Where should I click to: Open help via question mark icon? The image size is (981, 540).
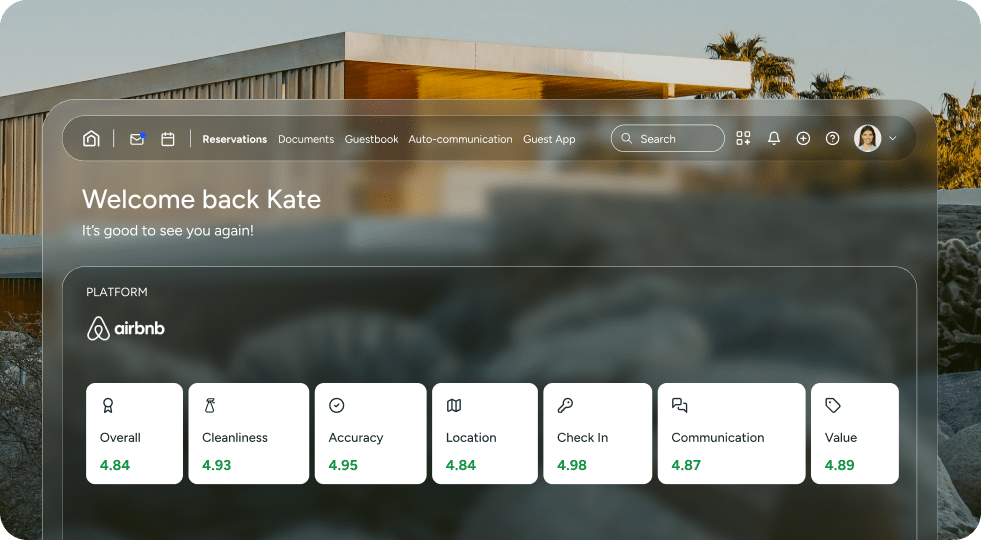832,139
